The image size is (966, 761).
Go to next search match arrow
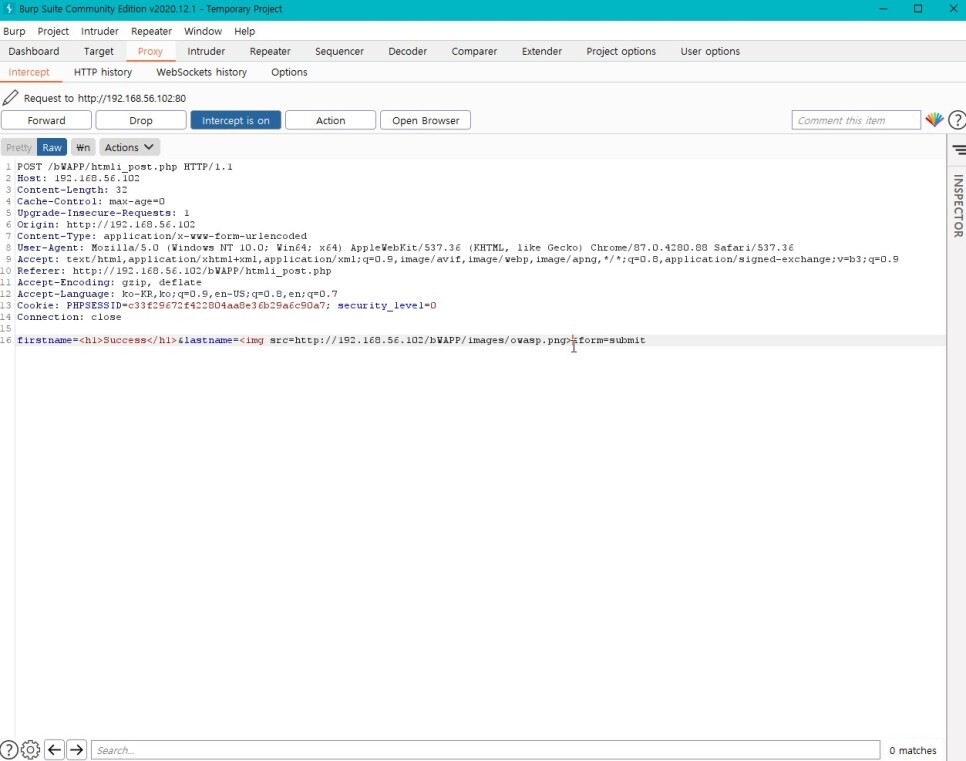pyautogui.click(x=76, y=749)
